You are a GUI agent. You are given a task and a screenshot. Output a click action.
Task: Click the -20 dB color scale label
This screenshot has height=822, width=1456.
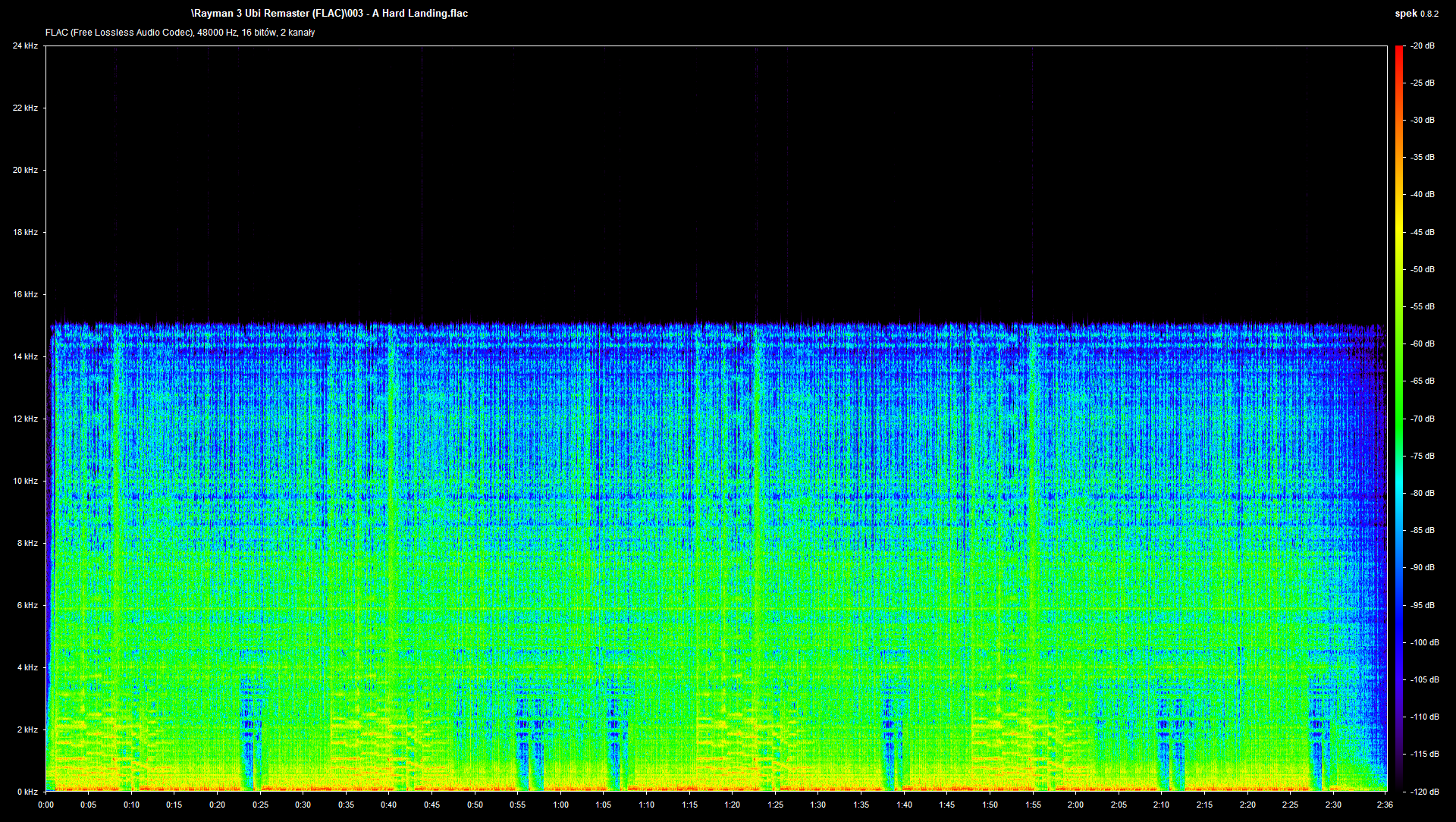click(1423, 45)
